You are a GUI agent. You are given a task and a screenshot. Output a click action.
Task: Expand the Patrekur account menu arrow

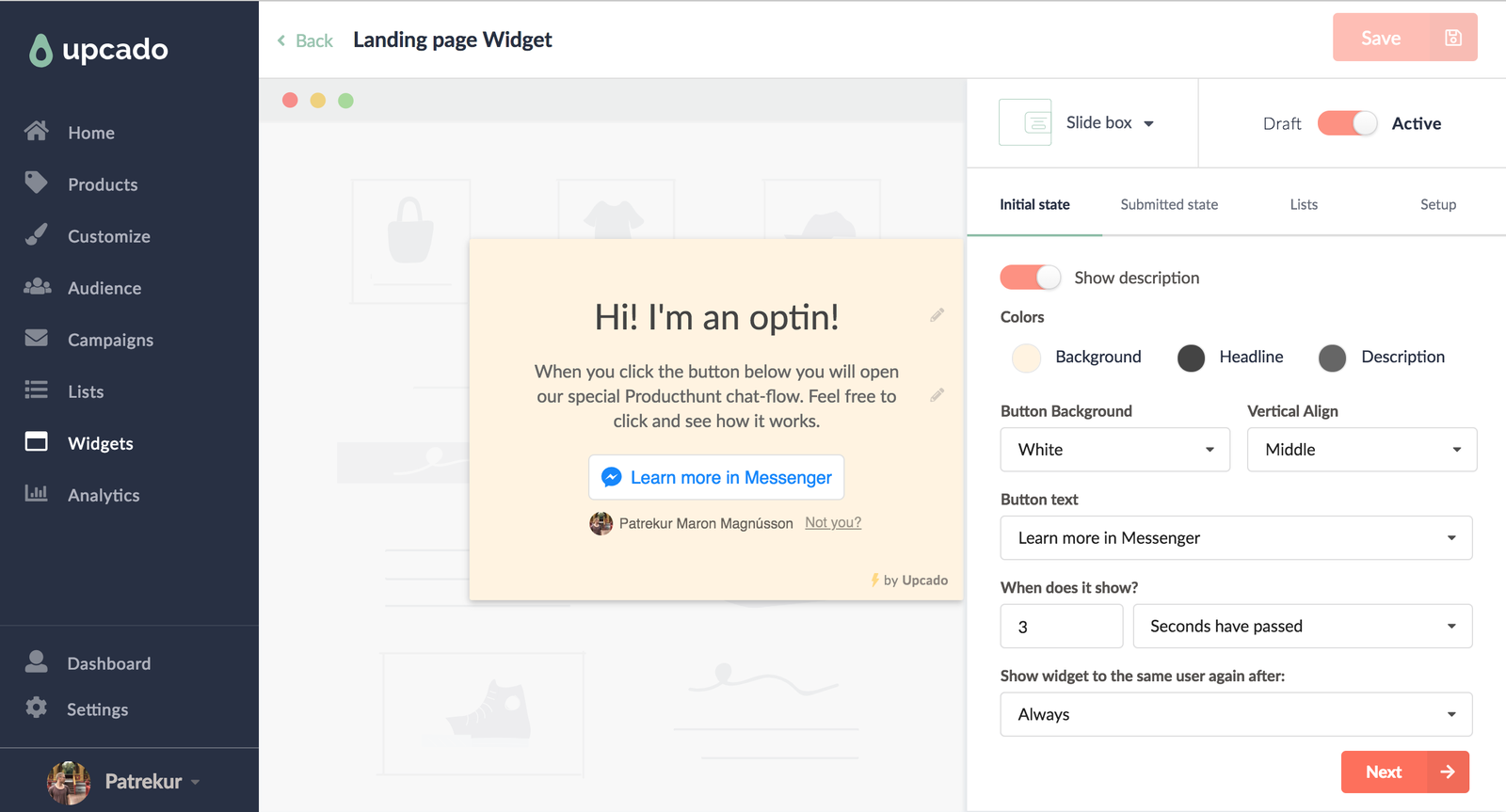tap(196, 782)
